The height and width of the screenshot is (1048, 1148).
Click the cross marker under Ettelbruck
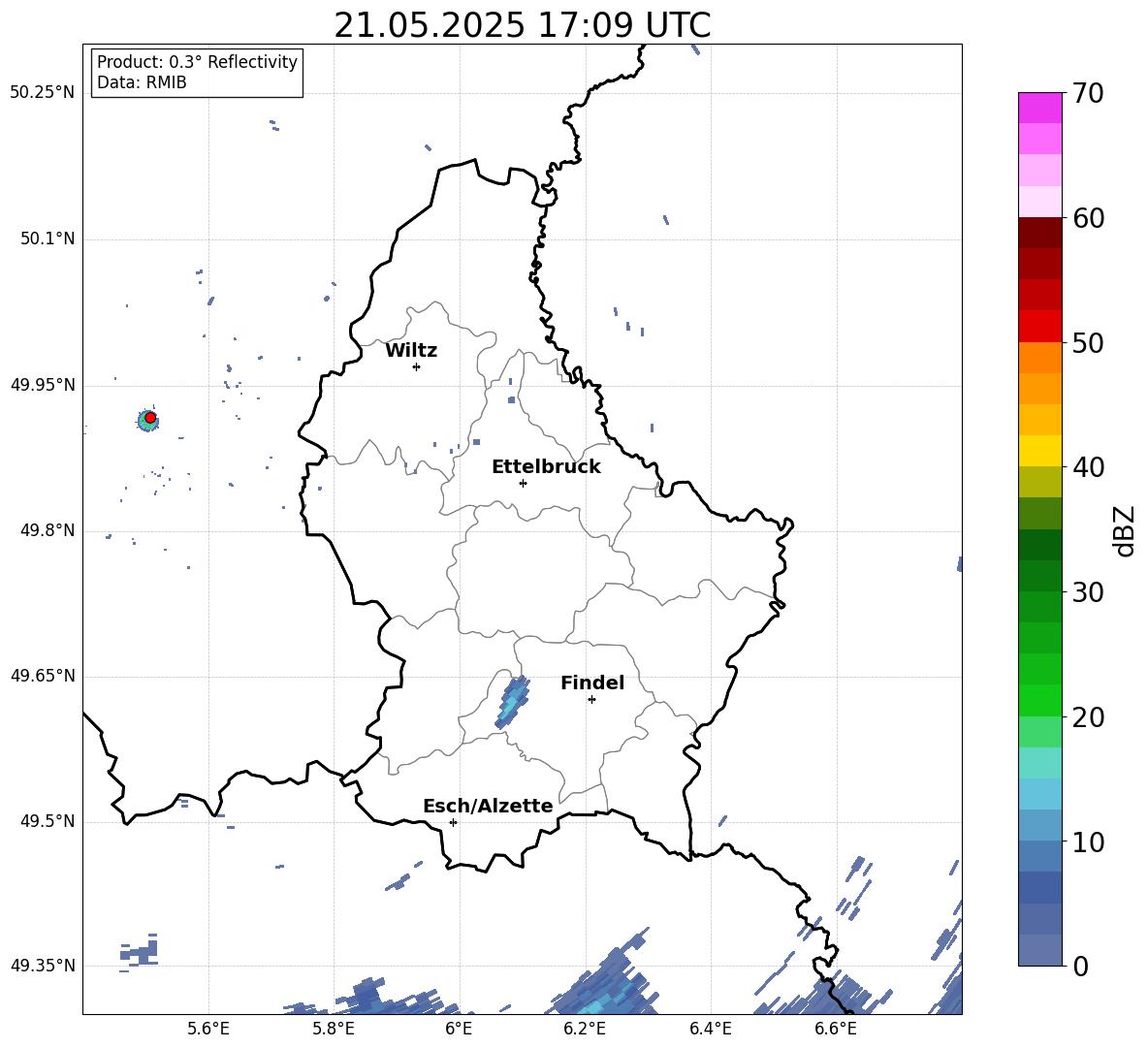523,483
